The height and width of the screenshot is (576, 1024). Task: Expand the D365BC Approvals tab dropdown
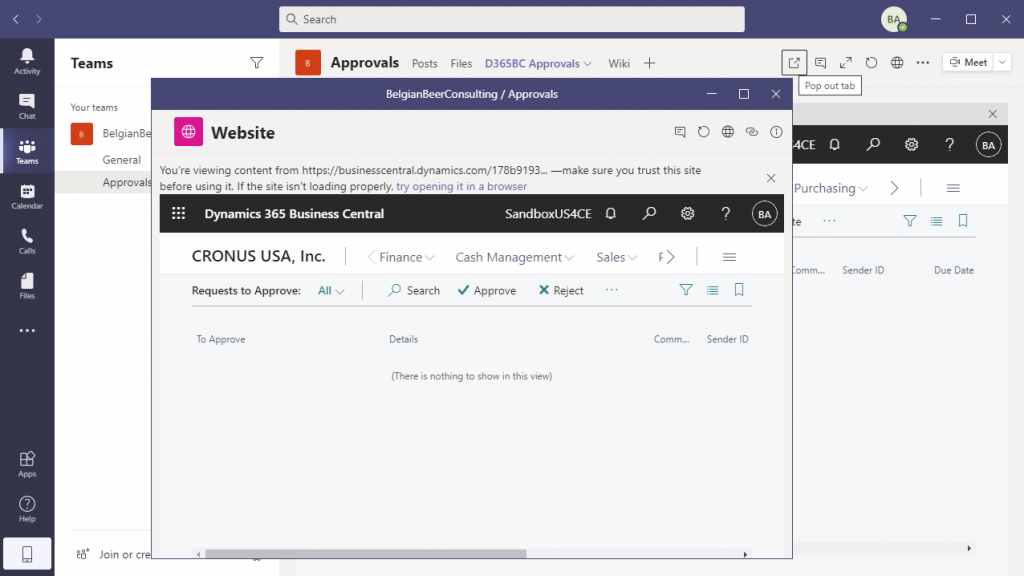pyautogui.click(x=588, y=64)
